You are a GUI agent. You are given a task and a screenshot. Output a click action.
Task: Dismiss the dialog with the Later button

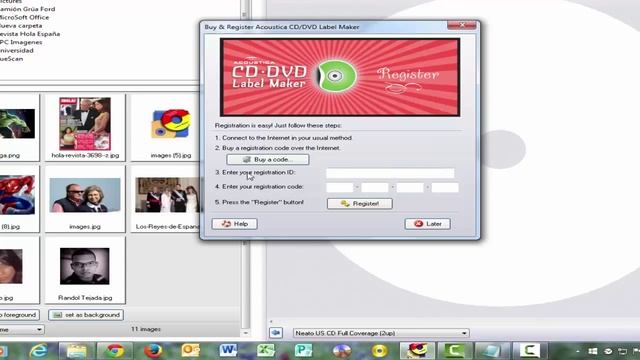[x=427, y=224]
